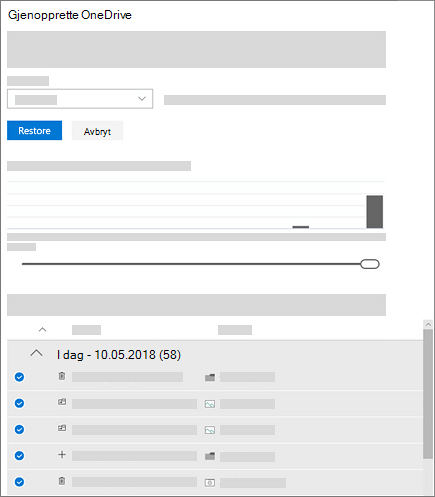This screenshot has height=497, width=435.
Task: Click the camera photo file icon in last row
Action: pos(210,483)
